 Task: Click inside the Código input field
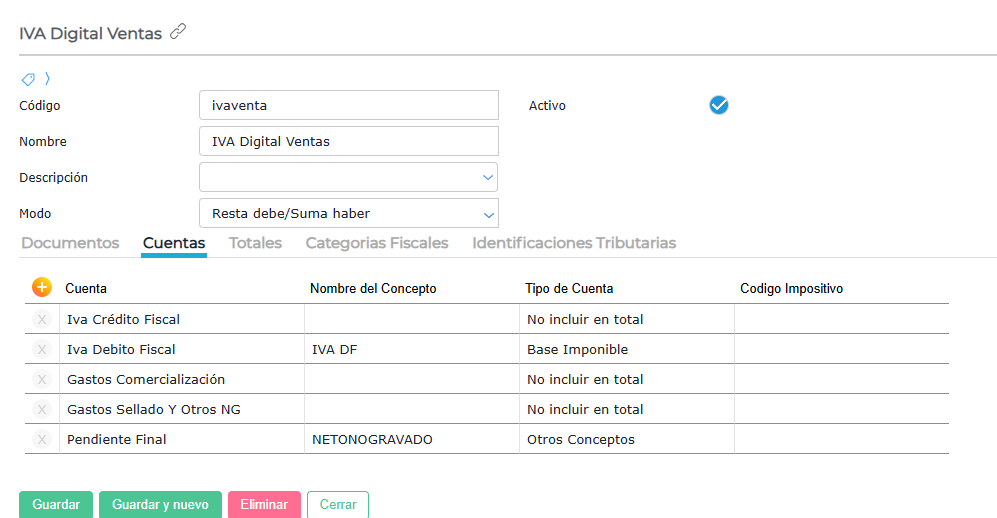tap(348, 105)
